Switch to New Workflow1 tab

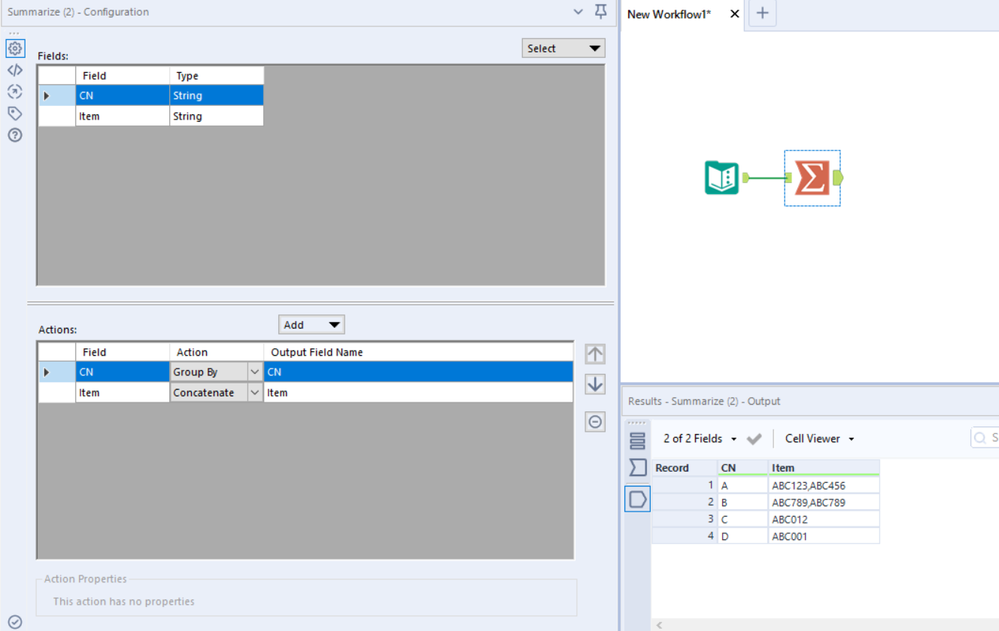tap(669, 14)
